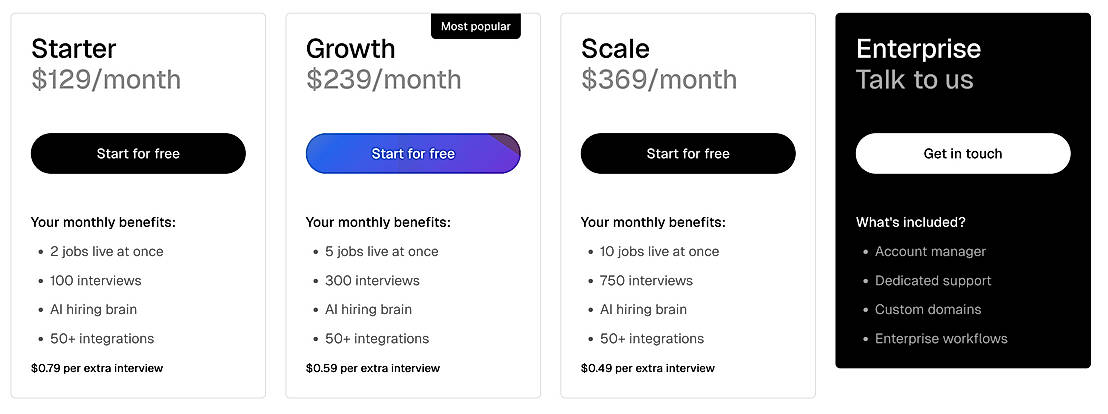This screenshot has width=1108, height=414.
Task: Select the Growth plan title
Action: [350, 48]
